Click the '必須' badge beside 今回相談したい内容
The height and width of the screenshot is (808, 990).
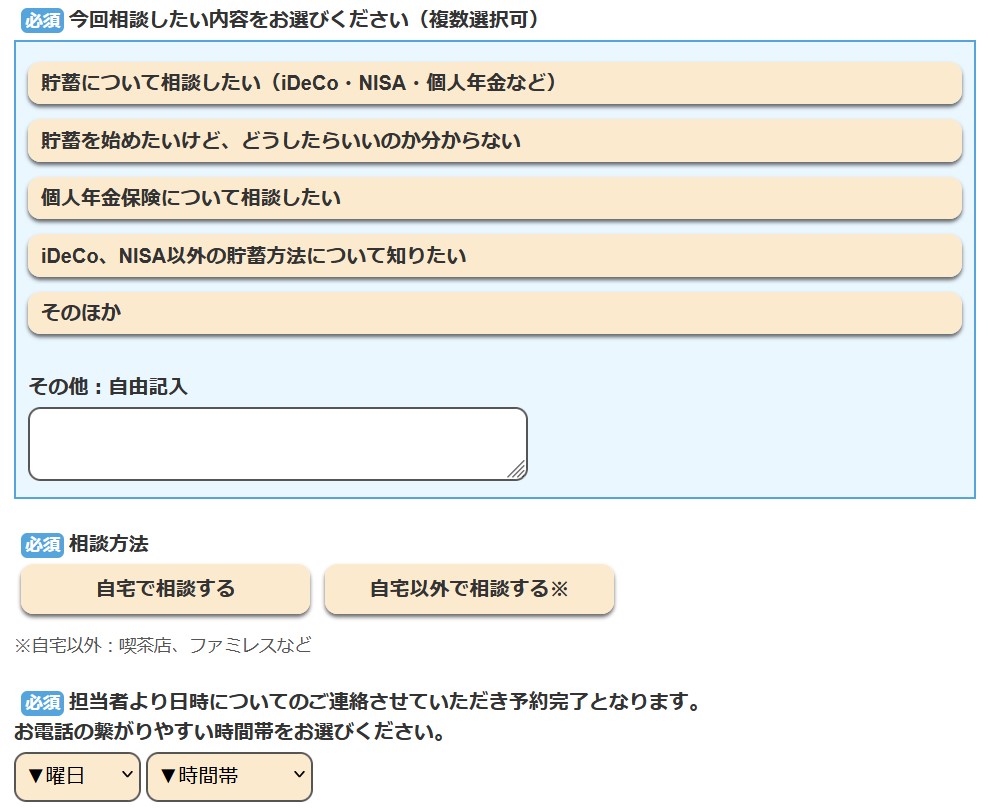click(43, 21)
